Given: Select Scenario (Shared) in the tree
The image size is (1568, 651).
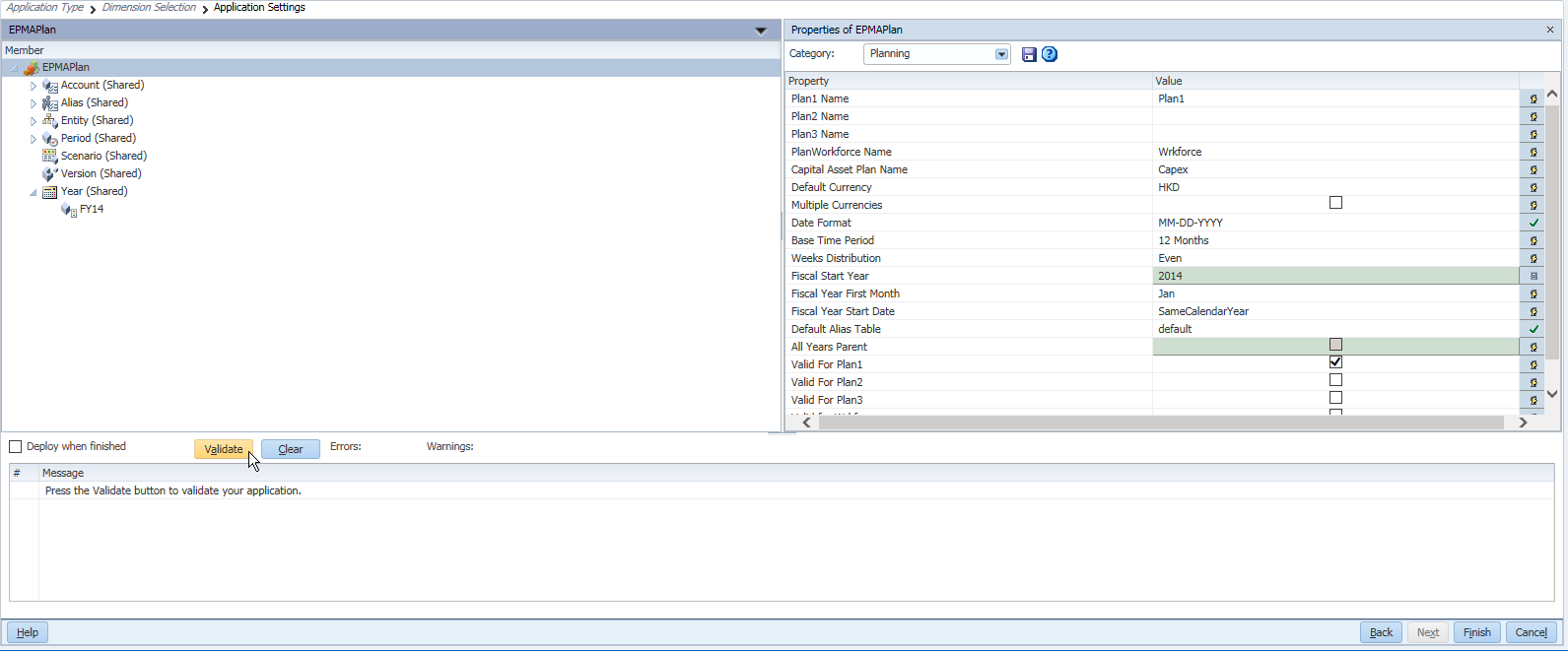Looking at the screenshot, I should tap(103, 157).
